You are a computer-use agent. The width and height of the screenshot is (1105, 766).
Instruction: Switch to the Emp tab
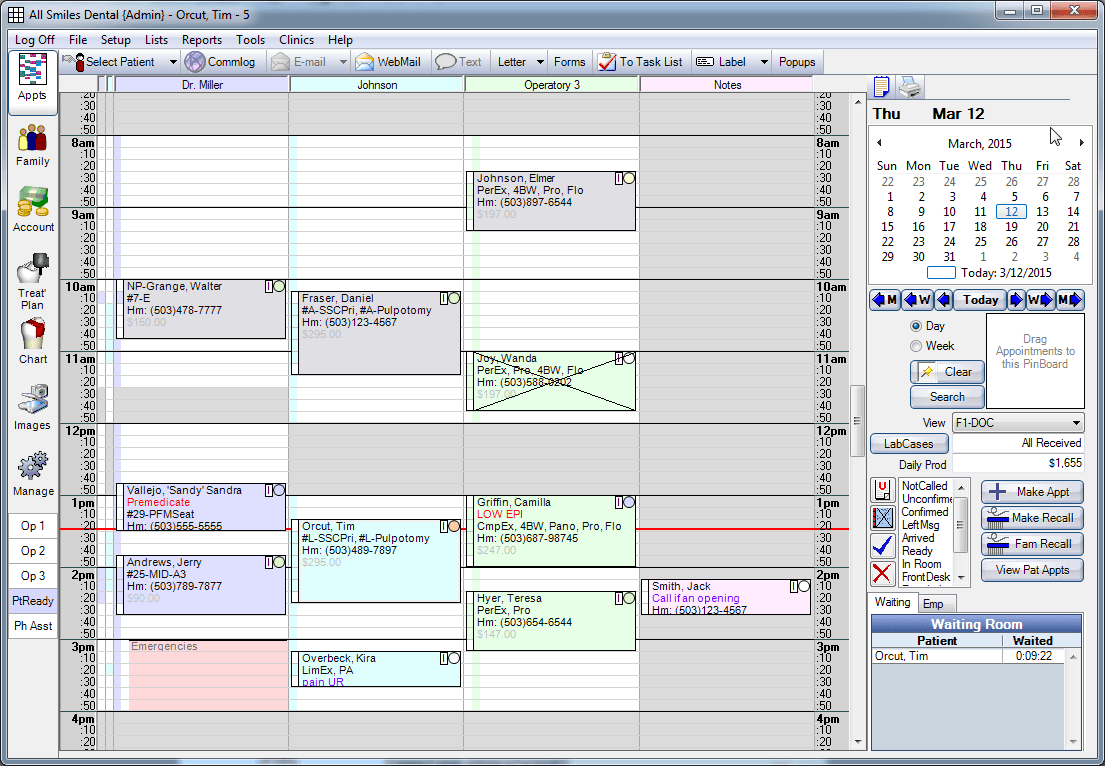pyautogui.click(x=932, y=603)
